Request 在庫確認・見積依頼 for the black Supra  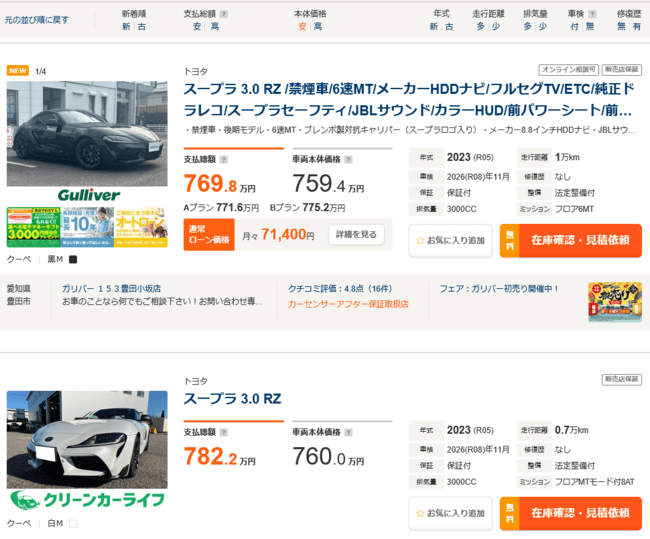pyautogui.click(x=570, y=240)
